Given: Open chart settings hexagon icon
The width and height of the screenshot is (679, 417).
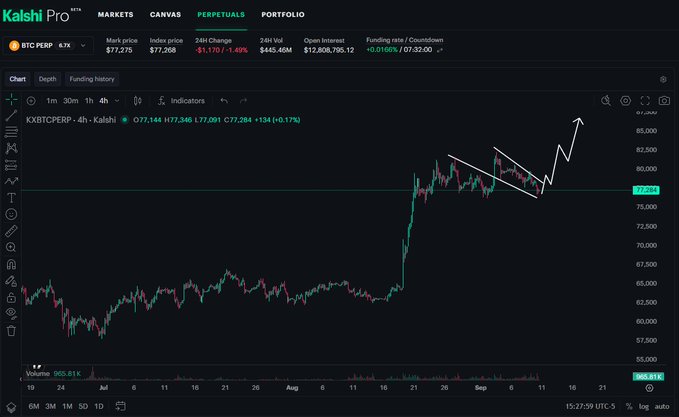Looking at the screenshot, I should [625, 101].
